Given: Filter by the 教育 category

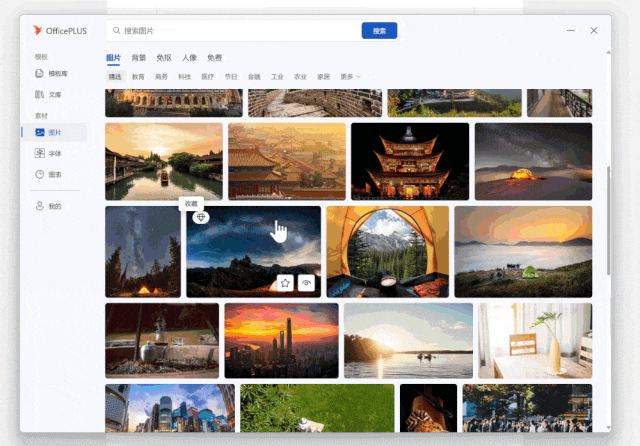Looking at the screenshot, I should [x=138, y=76].
